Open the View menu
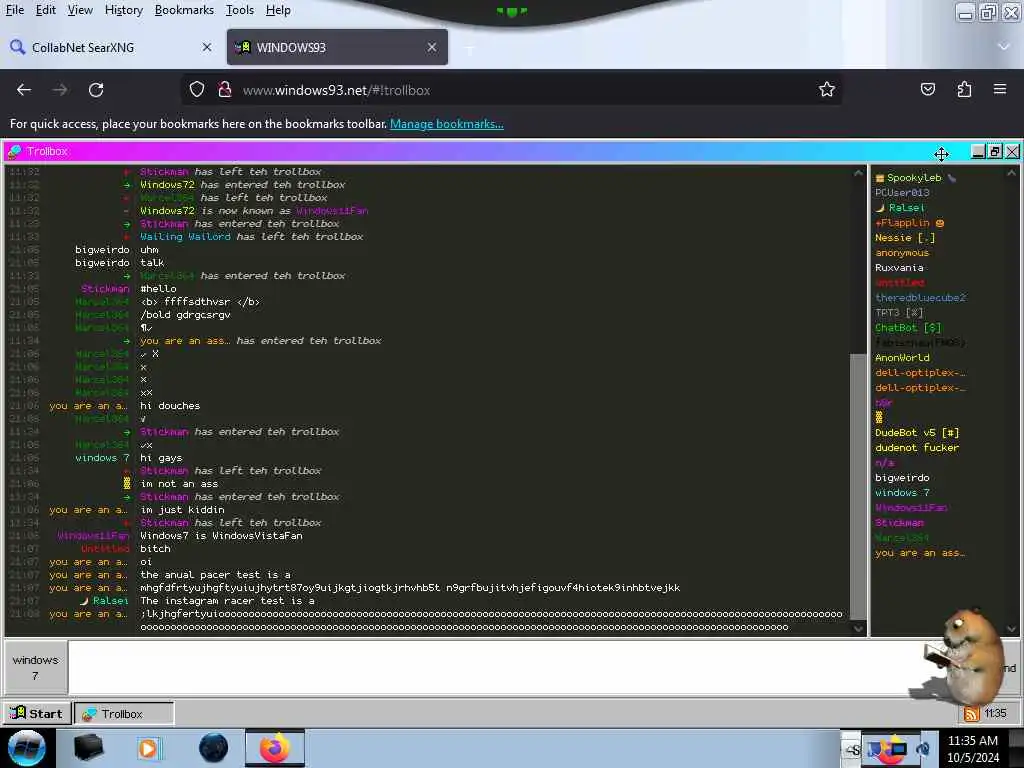Image resolution: width=1024 pixels, height=768 pixels. coord(80,10)
